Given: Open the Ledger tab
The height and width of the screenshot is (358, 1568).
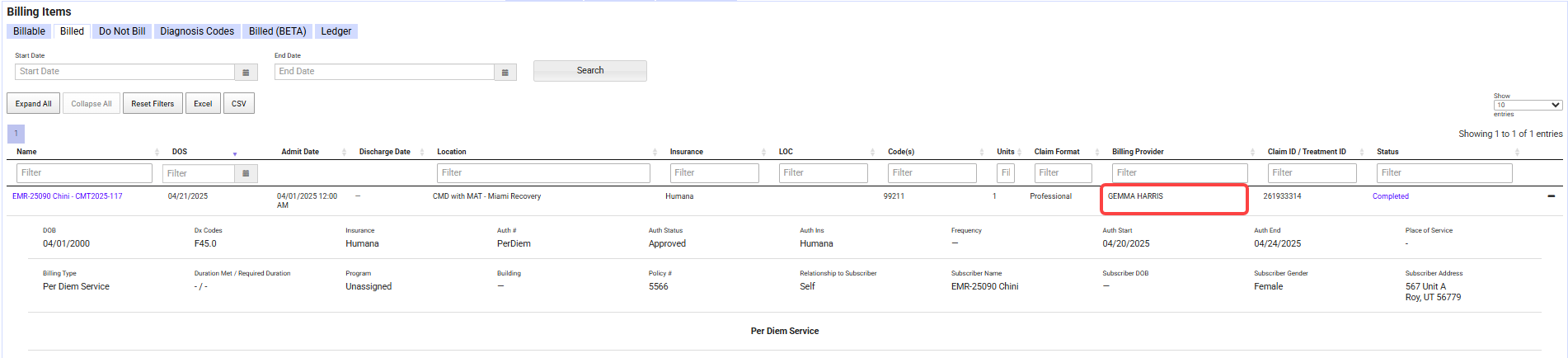Looking at the screenshot, I should (x=336, y=31).
